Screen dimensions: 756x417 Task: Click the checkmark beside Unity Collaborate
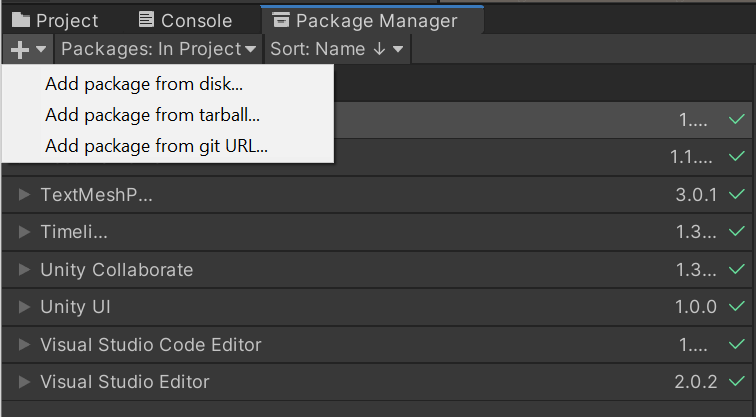coord(737,270)
